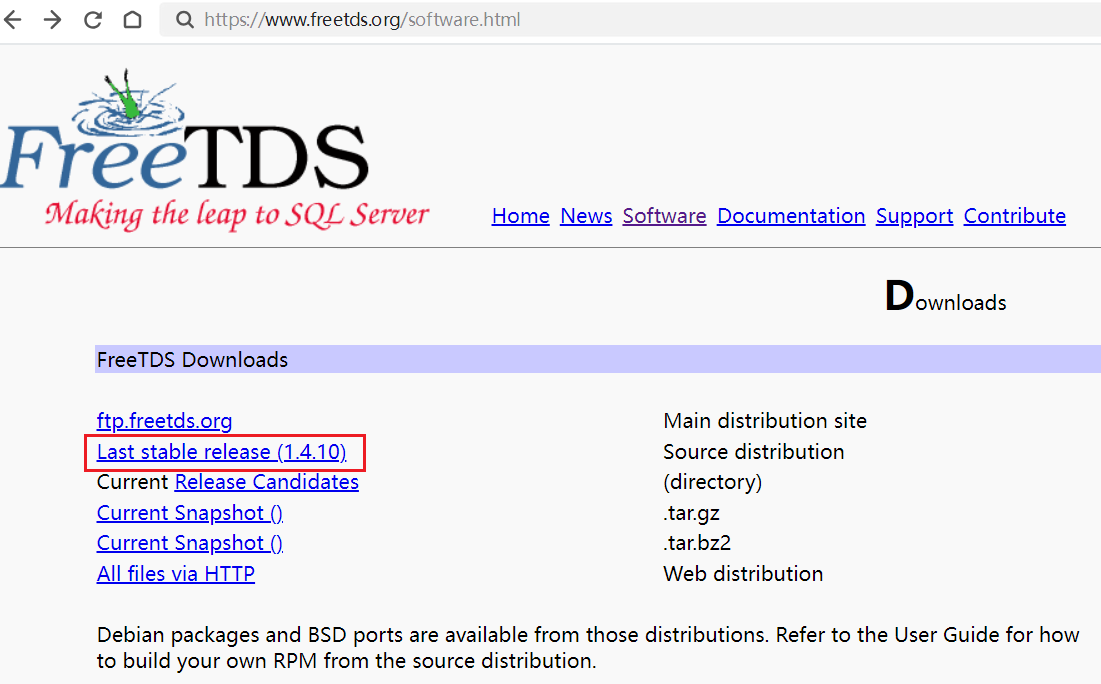Open the Support navigation link
The height and width of the screenshot is (684, 1101).
click(914, 216)
